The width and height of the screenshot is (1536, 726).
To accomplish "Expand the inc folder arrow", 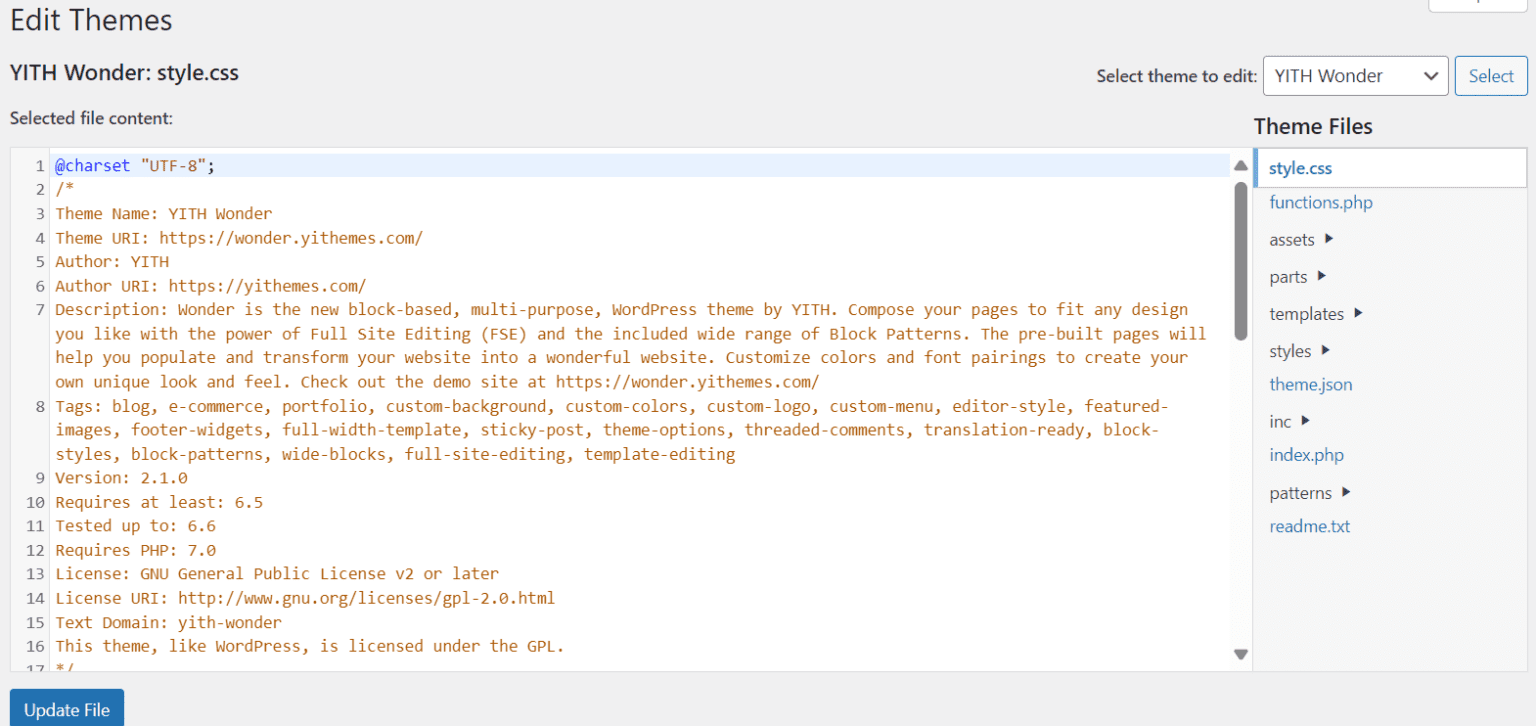I will (x=1305, y=421).
